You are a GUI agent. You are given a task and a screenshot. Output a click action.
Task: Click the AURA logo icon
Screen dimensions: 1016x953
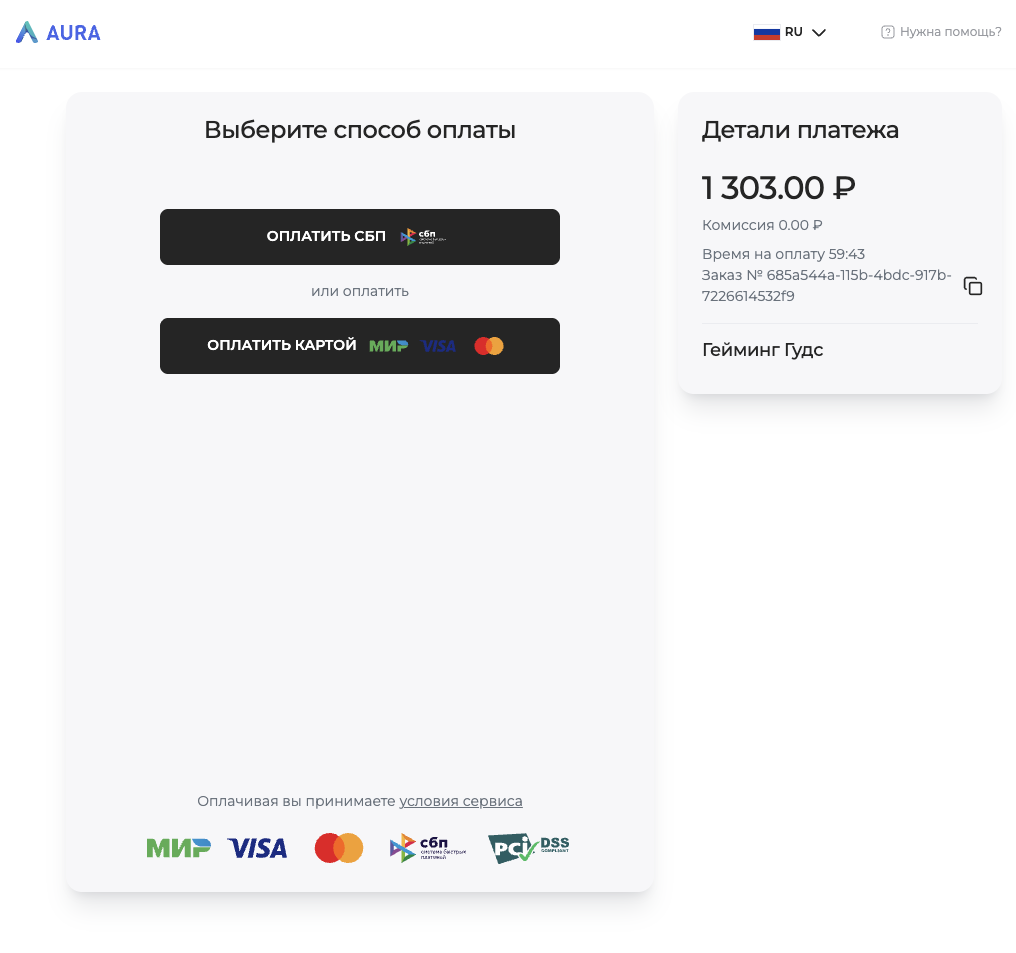(27, 32)
